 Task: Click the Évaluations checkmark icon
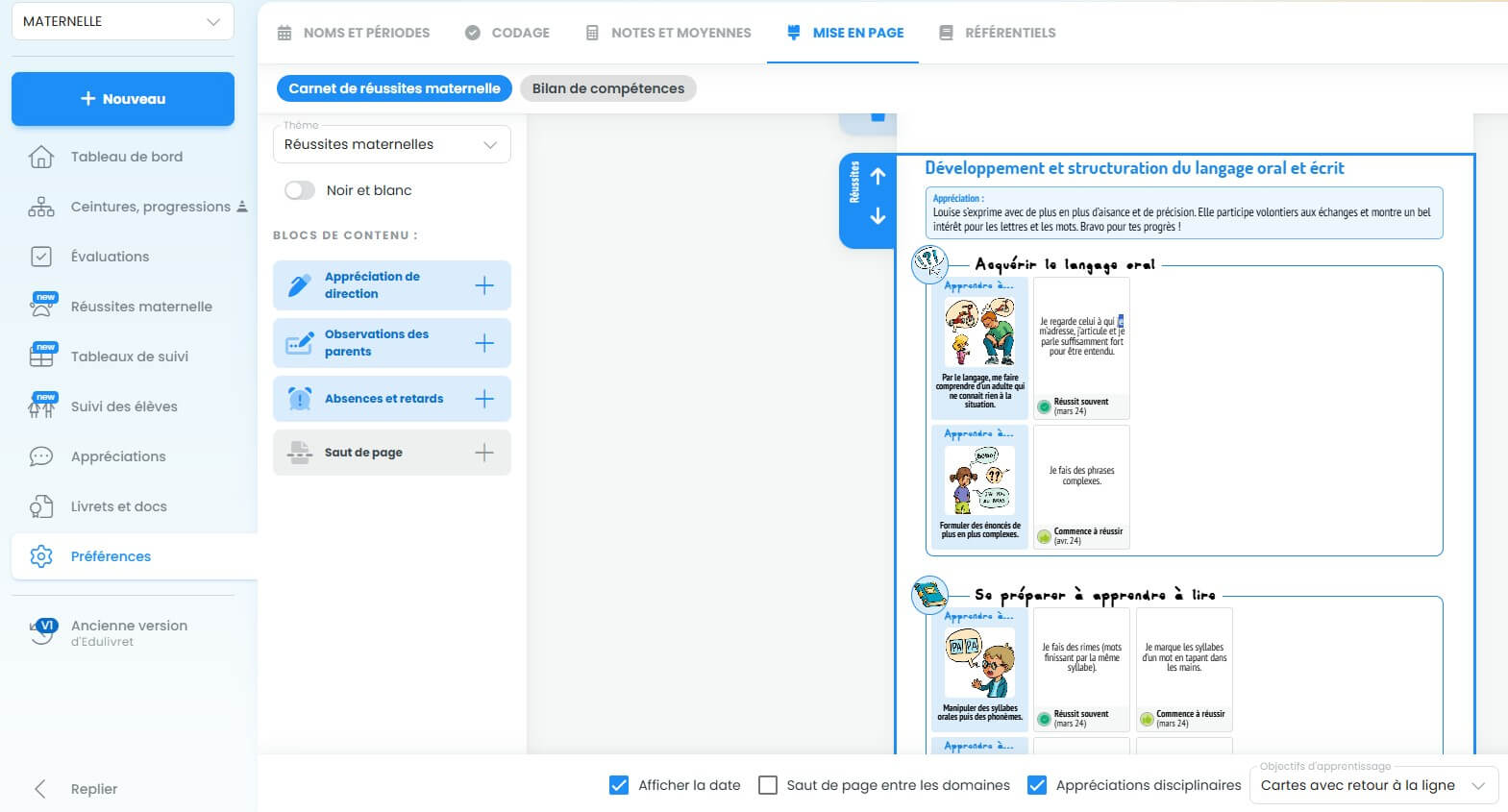[x=41, y=257]
